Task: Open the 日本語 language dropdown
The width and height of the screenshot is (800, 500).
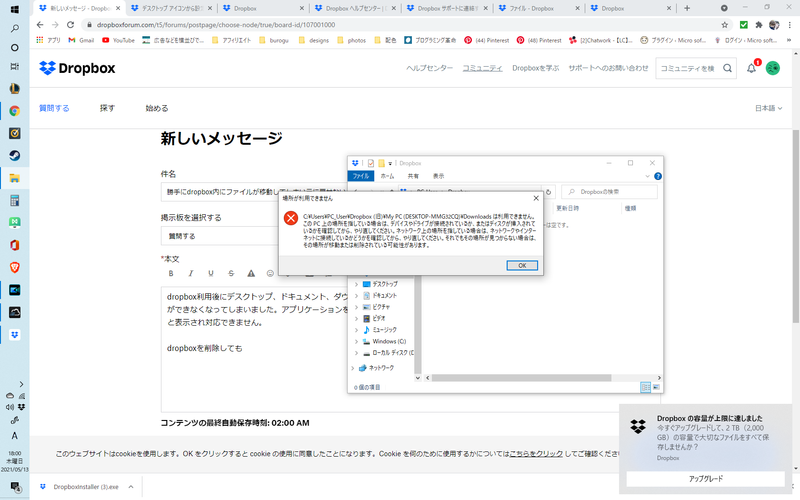Action: [x=767, y=107]
